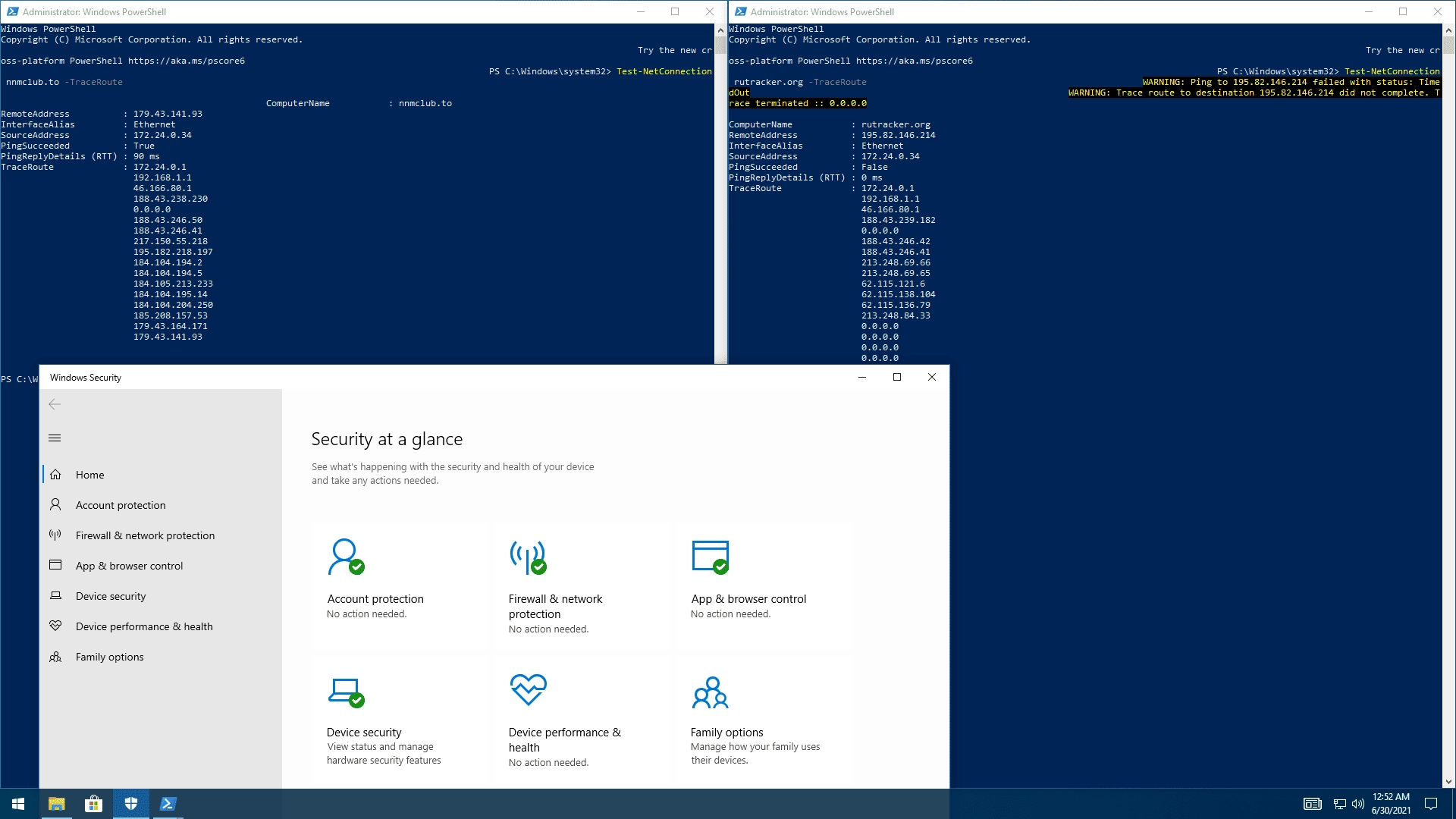Image resolution: width=1456 pixels, height=819 pixels.
Task: Click the pscore6 URL in left PowerShell
Action: point(186,61)
